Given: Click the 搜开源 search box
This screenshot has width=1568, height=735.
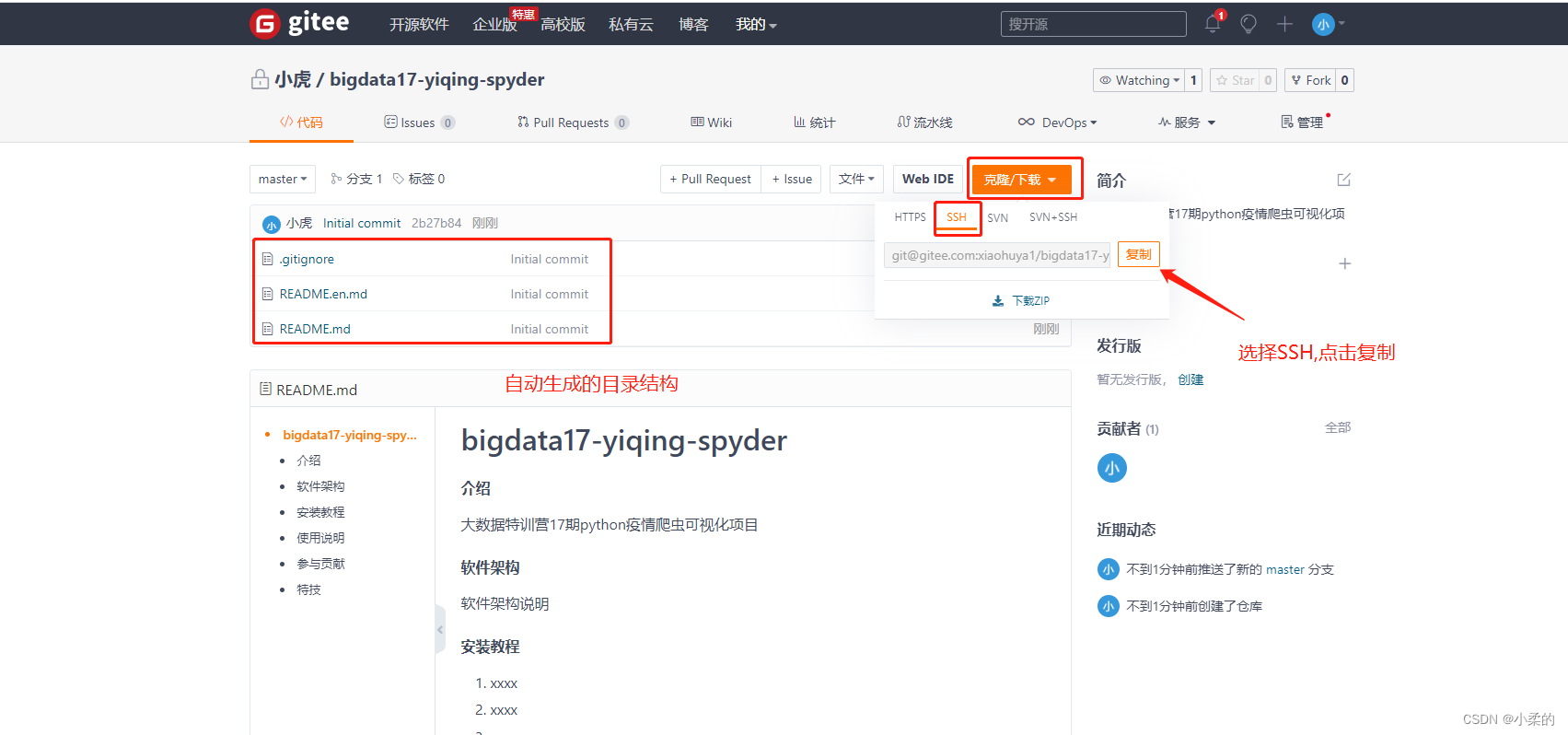Looking at the screenshot, I should click(x=1093, y=24).
